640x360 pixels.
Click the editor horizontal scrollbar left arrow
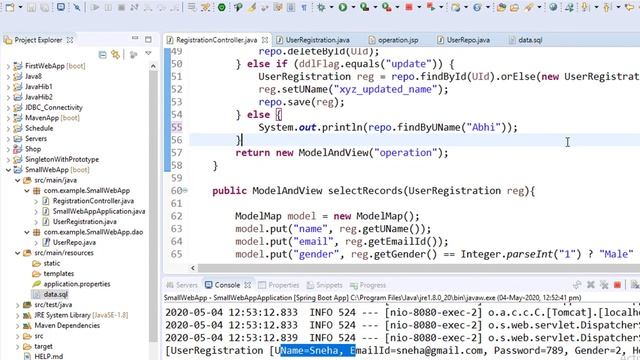tap(193, 268)
